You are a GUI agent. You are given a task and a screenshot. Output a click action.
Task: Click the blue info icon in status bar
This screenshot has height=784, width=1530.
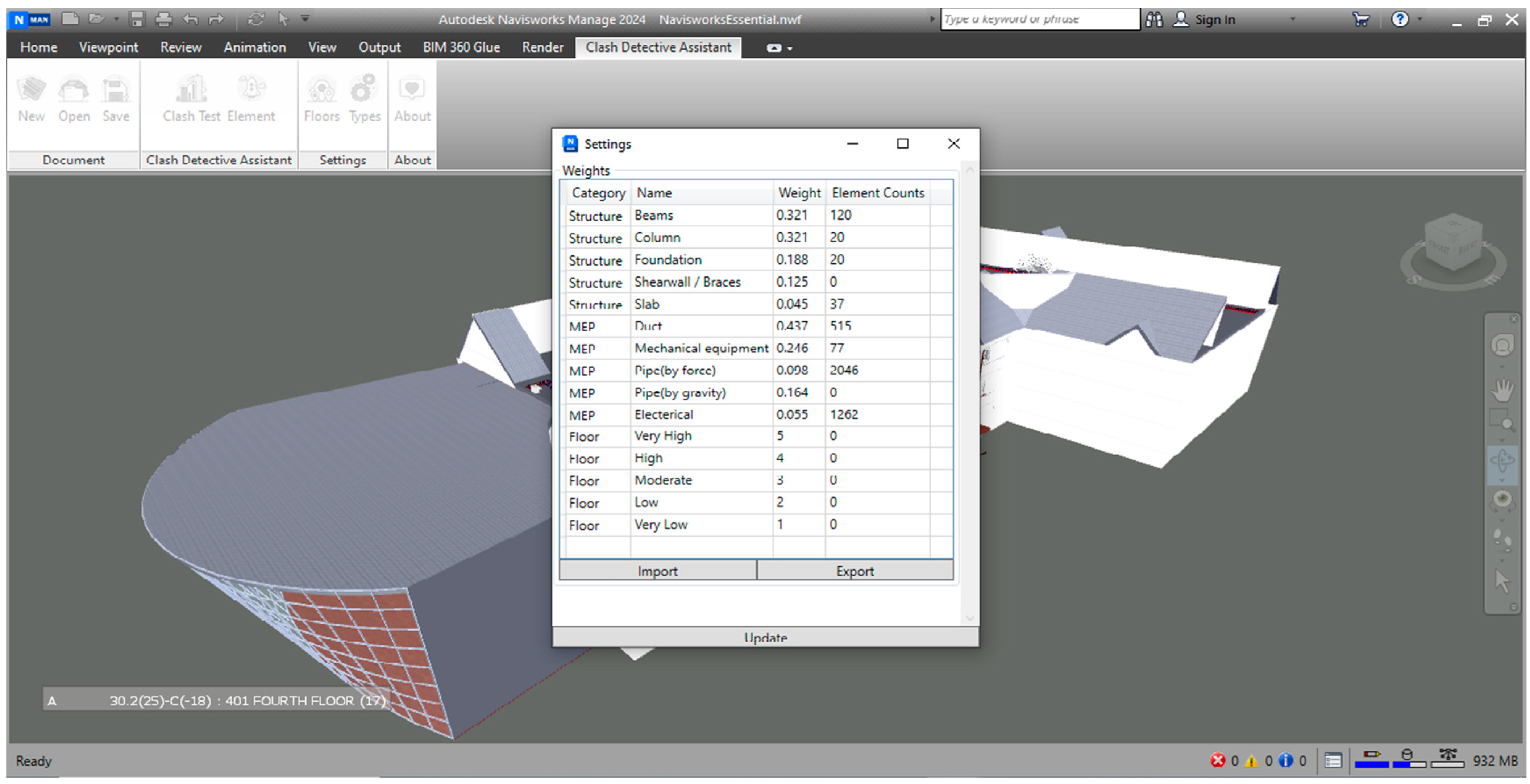[x=1285, y=760]
